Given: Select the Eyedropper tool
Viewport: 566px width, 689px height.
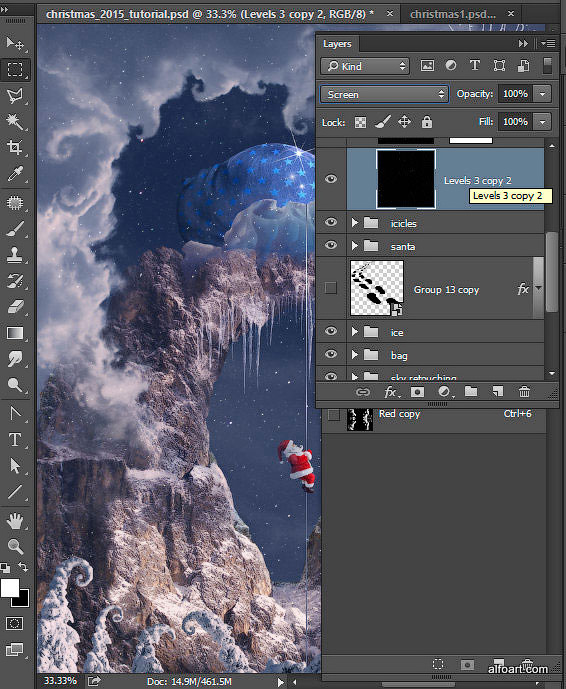Looking at the screenshot, I should click(15, 174).
